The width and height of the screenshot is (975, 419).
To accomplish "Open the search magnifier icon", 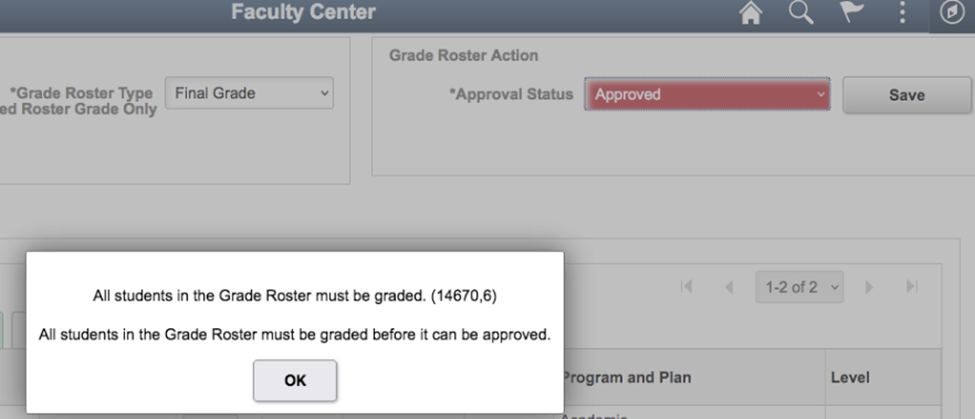I will pyautogui.click(x=801, y=13).
